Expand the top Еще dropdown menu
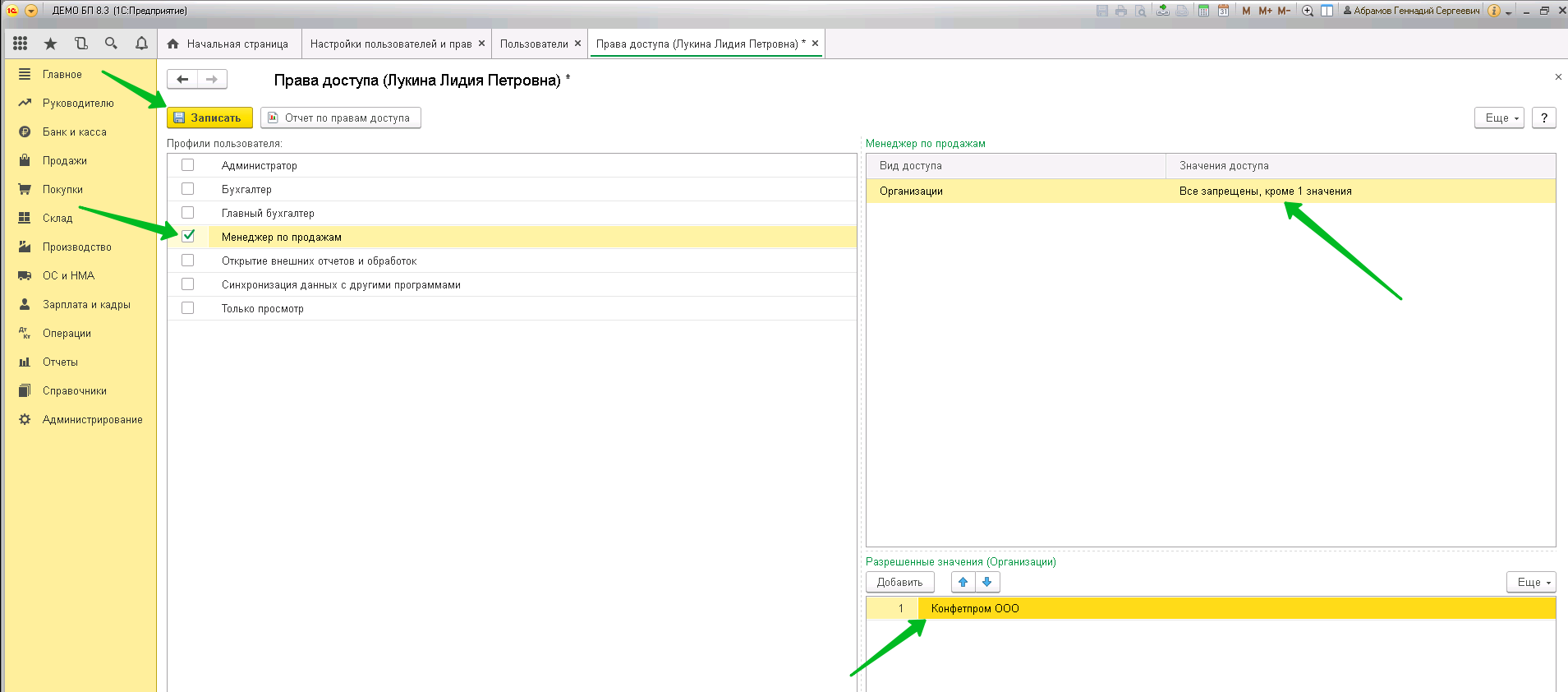Viewport: 1568px width, 692px height. [x=1499, y=118]
